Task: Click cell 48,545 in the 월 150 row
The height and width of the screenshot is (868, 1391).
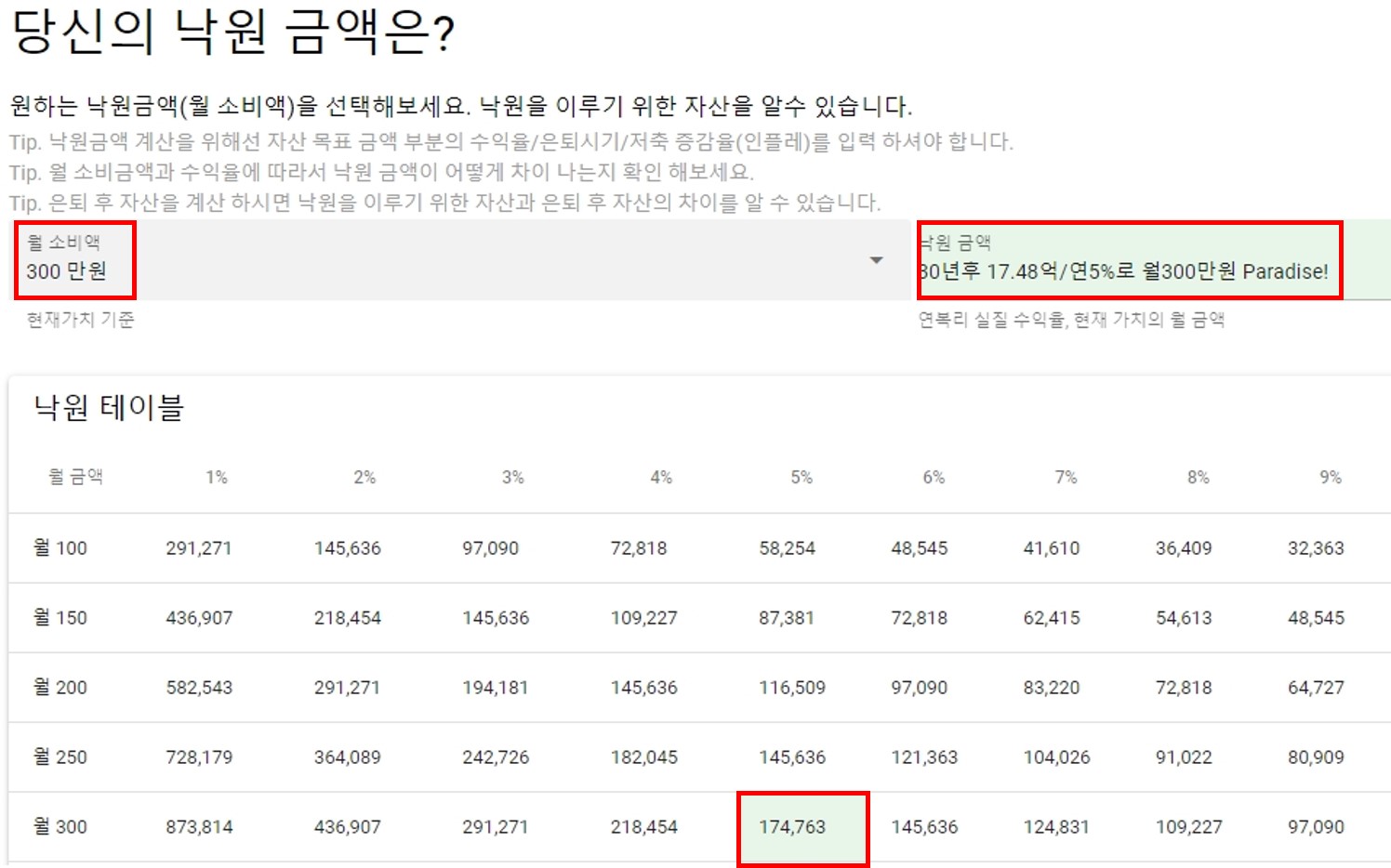Action: coord(1316,618)
